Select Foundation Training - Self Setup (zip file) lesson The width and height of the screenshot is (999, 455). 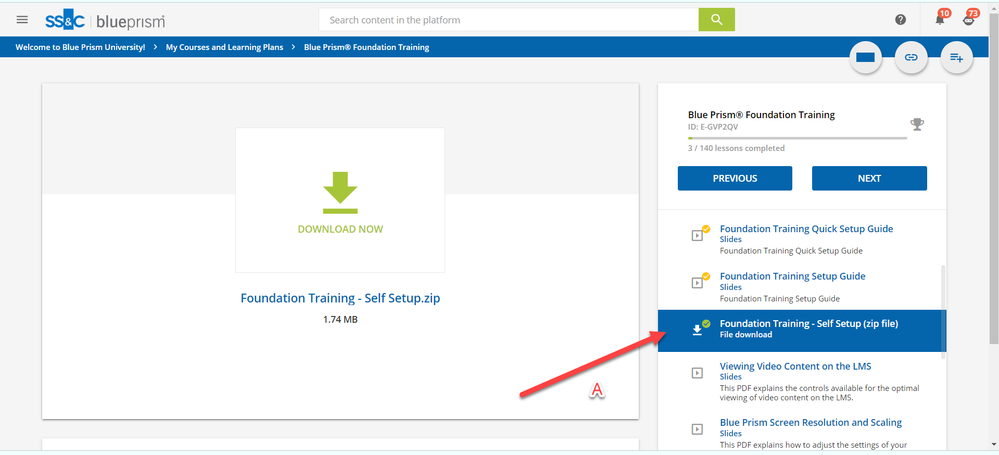coord(802,330)
